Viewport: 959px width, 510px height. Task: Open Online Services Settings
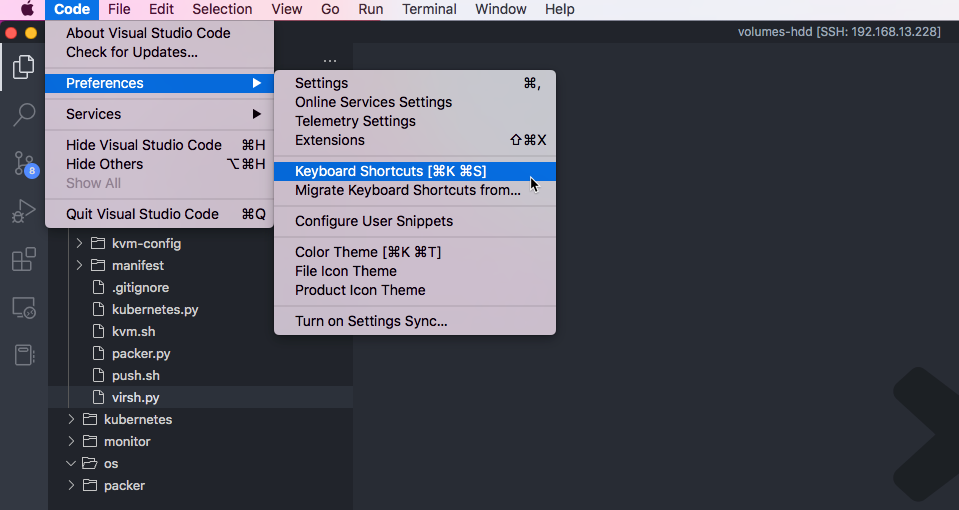[x=415, y=102]
